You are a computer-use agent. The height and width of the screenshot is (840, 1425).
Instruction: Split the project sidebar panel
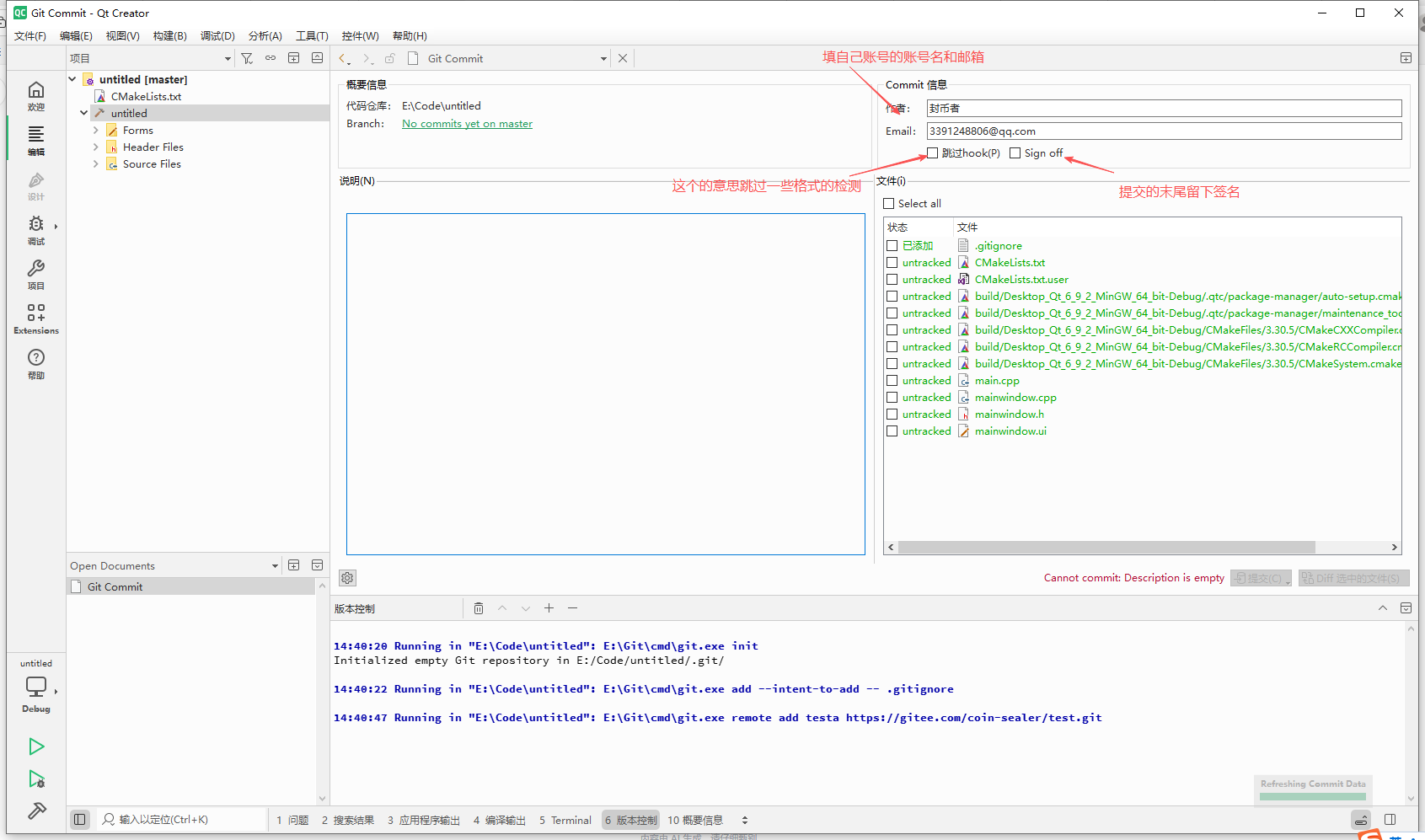(x=293, y=58)
